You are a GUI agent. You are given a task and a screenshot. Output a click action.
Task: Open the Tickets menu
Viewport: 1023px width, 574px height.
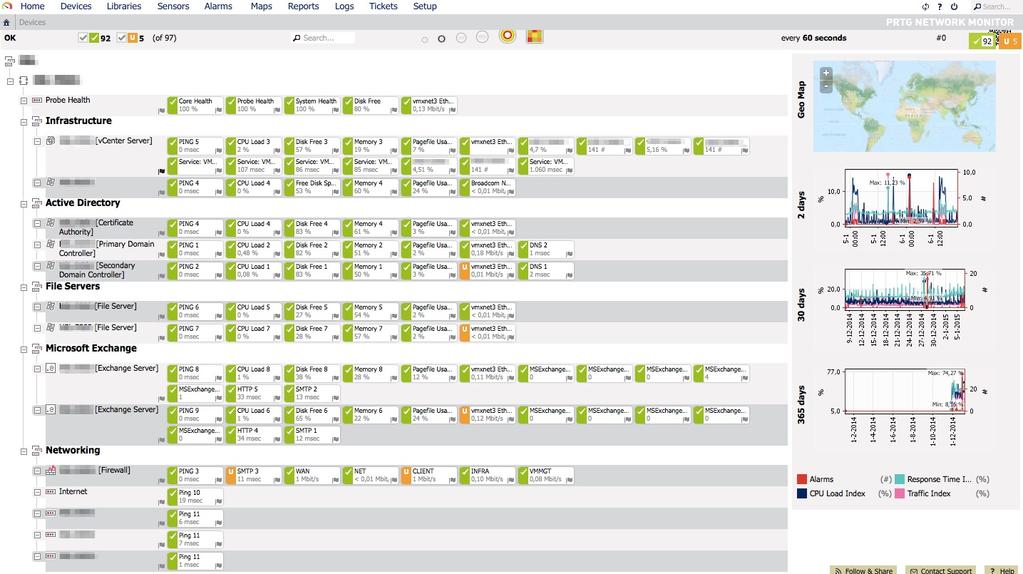[x=383, y=7]
